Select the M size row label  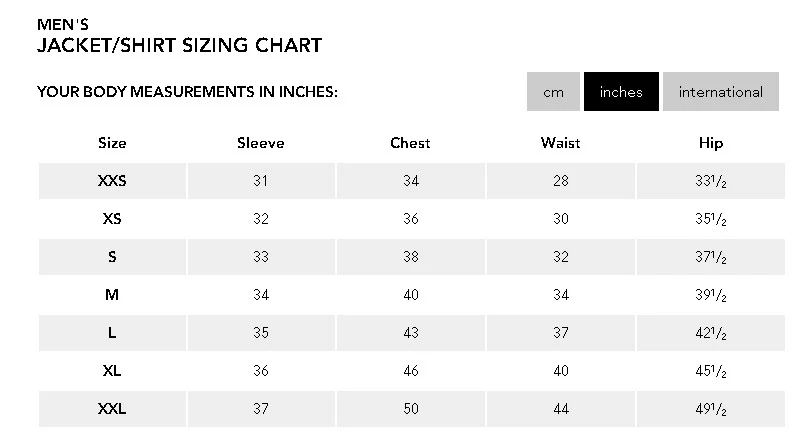click(112, 295)
